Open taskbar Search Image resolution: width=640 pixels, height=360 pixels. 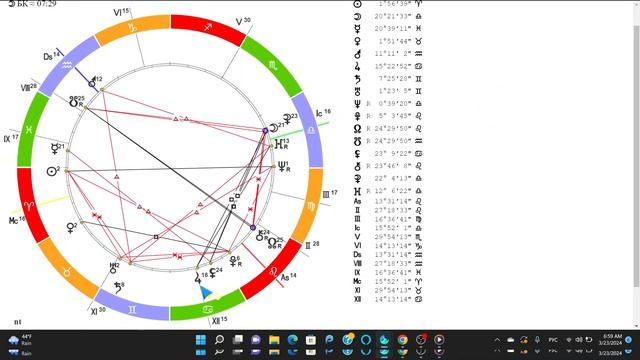pyautogui.click(x=219, y=340)
